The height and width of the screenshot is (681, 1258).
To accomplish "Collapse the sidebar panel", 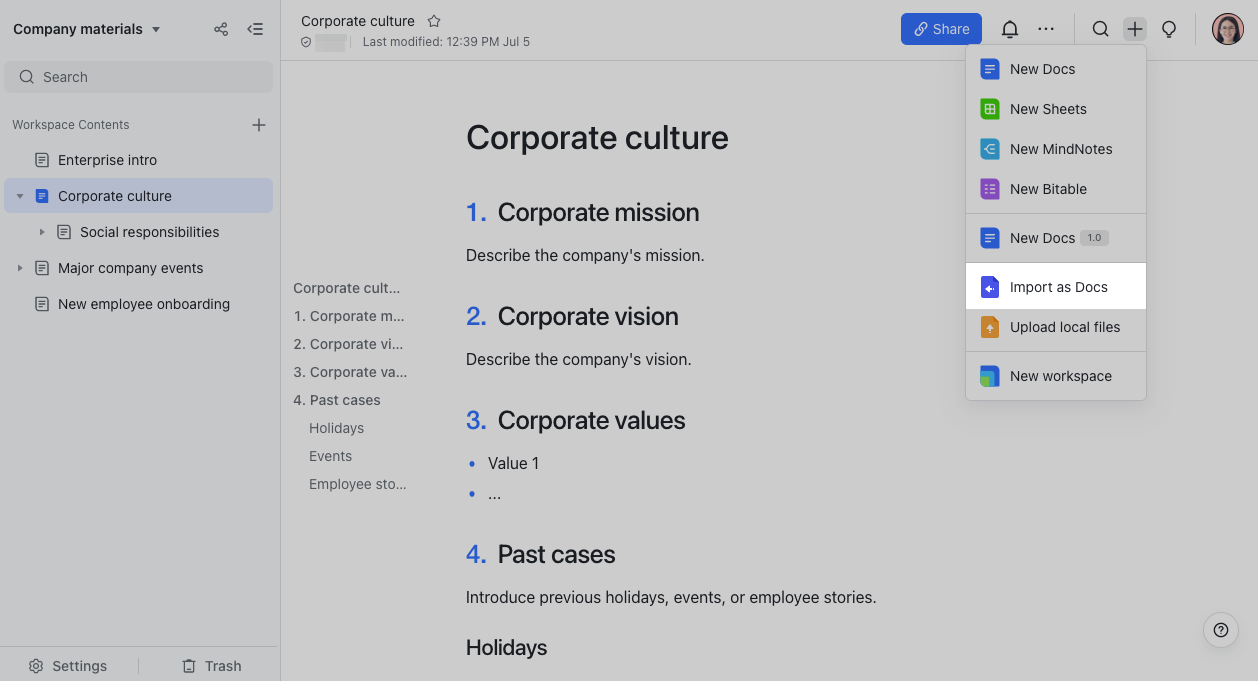I will 255,29.
